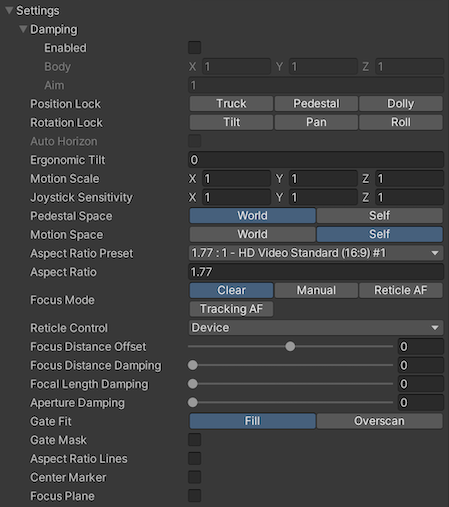The width and height of the screenshot is (449, 507).
Task: Set Motion Space to World
Action: [253, 234]
